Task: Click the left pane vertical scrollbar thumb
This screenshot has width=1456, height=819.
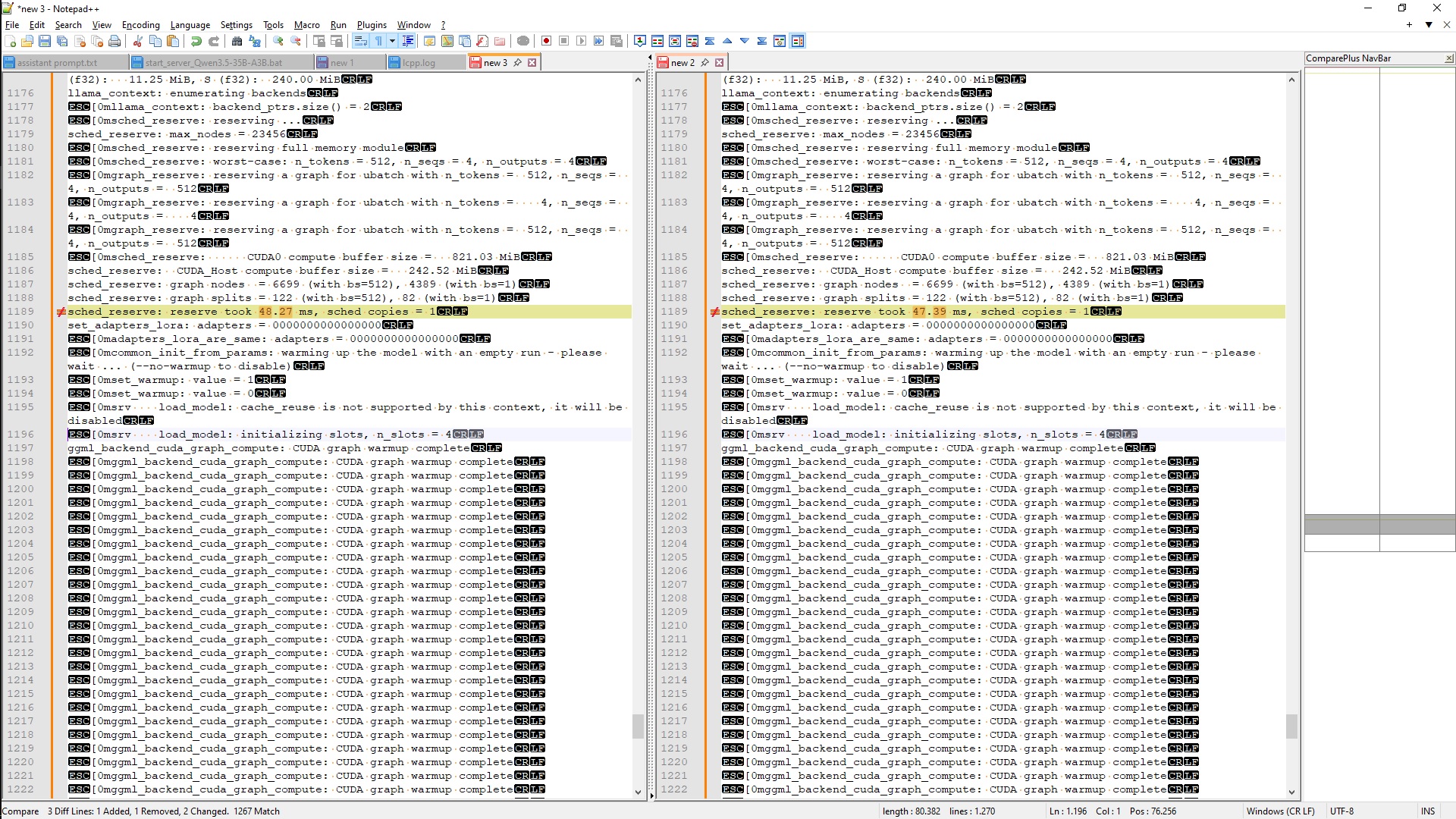Action: pos(638,726)
